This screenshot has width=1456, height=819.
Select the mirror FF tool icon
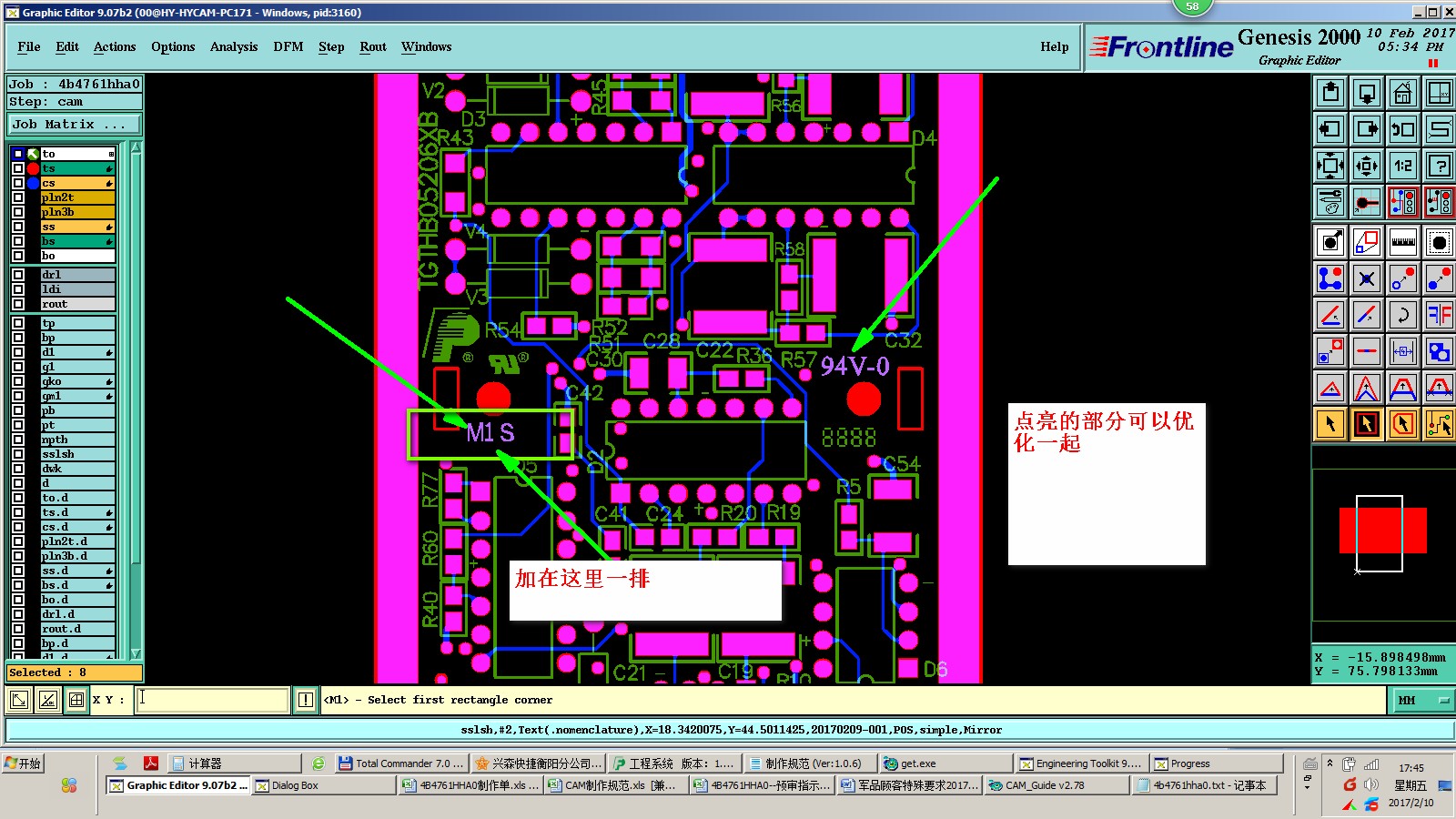tap(1439, 315)
